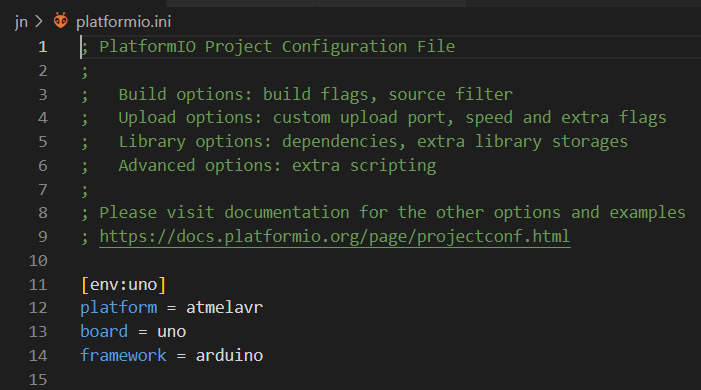Open the docs.platformio.org projectconf link
The image size is (701, 390).
pyautogui.click(x=334, y=236)
